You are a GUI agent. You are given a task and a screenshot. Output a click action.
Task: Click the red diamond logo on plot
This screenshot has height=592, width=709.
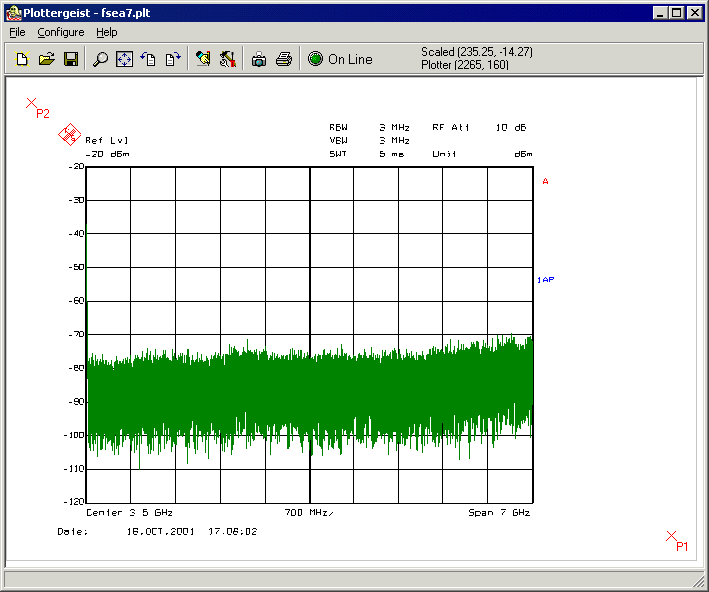[69, 135]
